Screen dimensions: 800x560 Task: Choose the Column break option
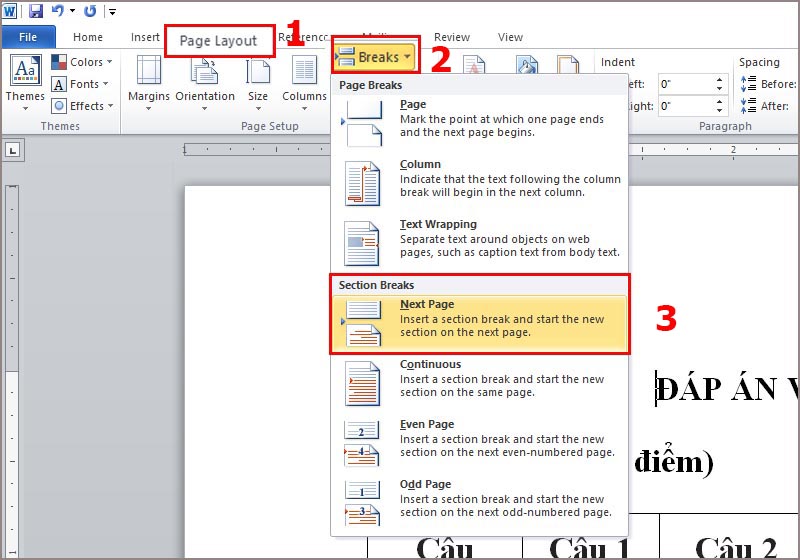pyautogui.click(x=479, y=183)
